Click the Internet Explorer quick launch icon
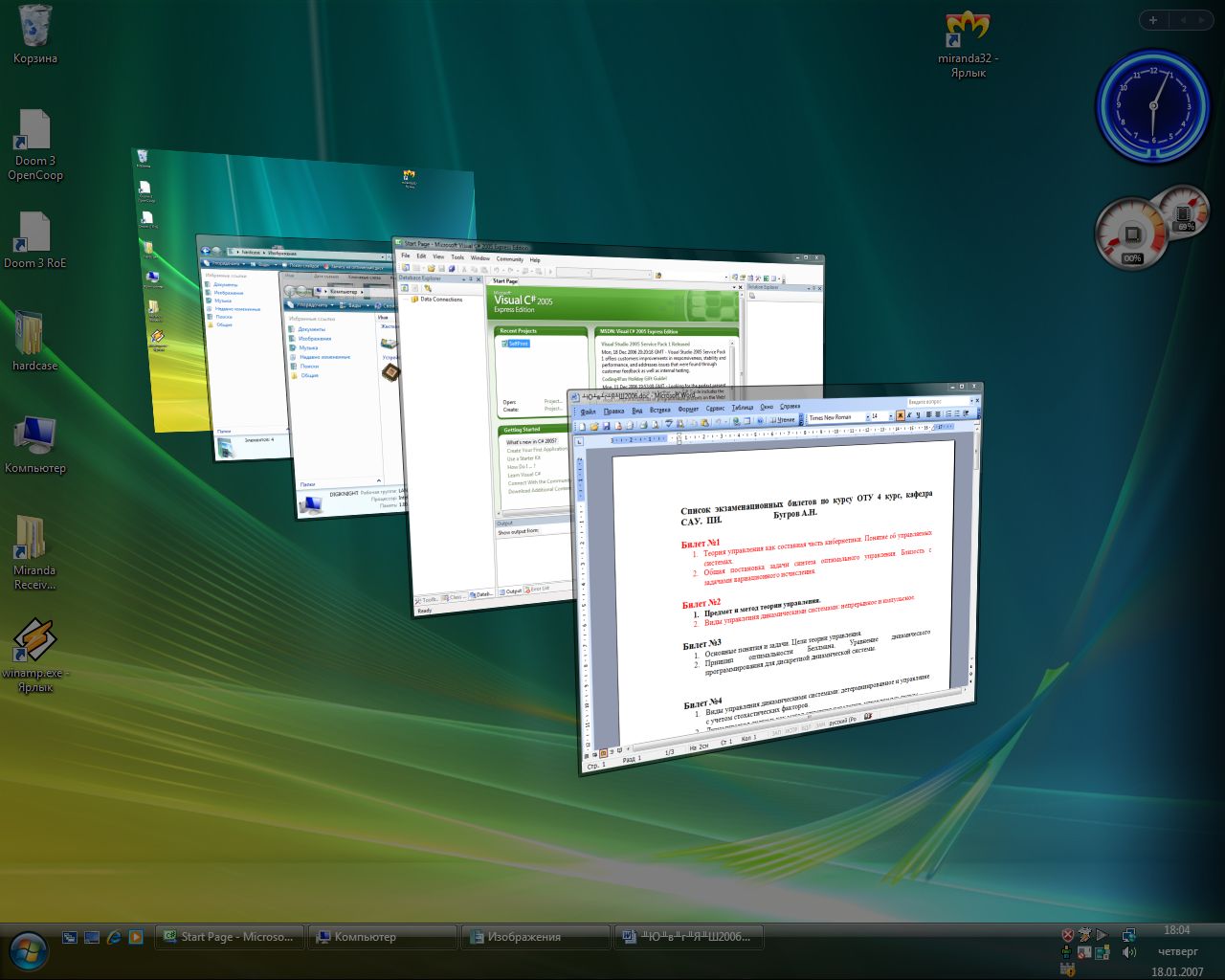Screen dimensions: 1225x980 [x=114, y=937]
